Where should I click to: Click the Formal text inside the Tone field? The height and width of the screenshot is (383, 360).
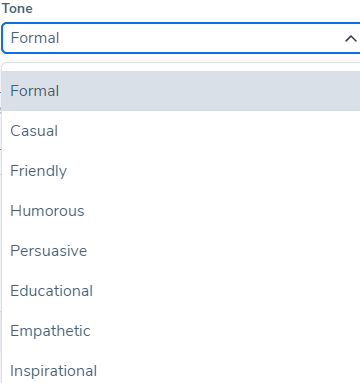[35, 38]
